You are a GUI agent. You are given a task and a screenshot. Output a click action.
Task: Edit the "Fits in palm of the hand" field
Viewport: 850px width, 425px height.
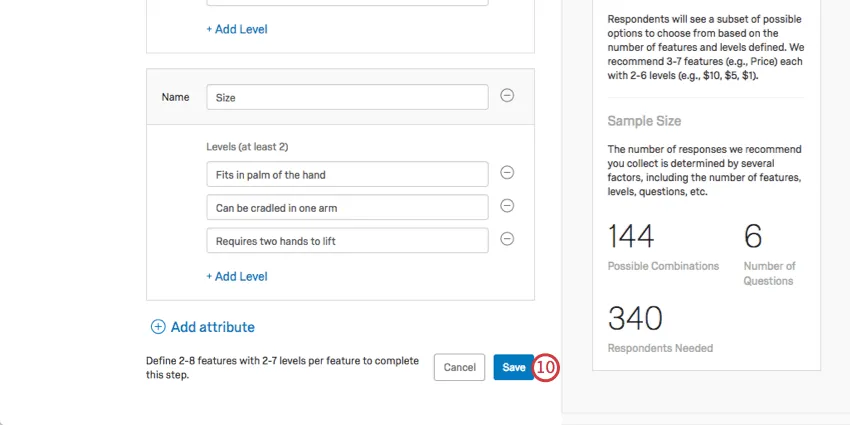click(x=347, y=174)
